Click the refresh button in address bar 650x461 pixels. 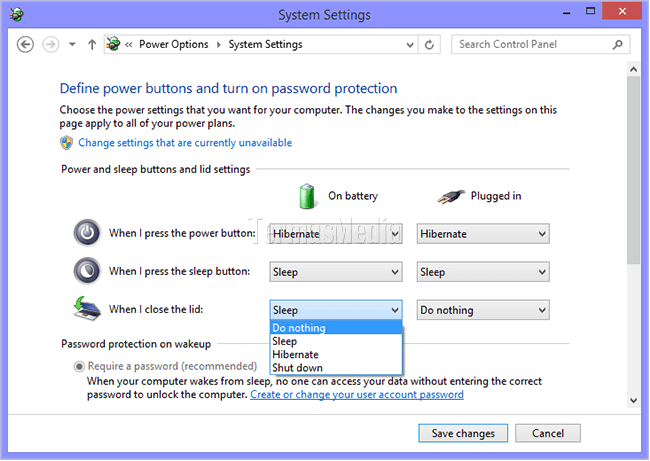pyautogui.click(x=430, y=44)
